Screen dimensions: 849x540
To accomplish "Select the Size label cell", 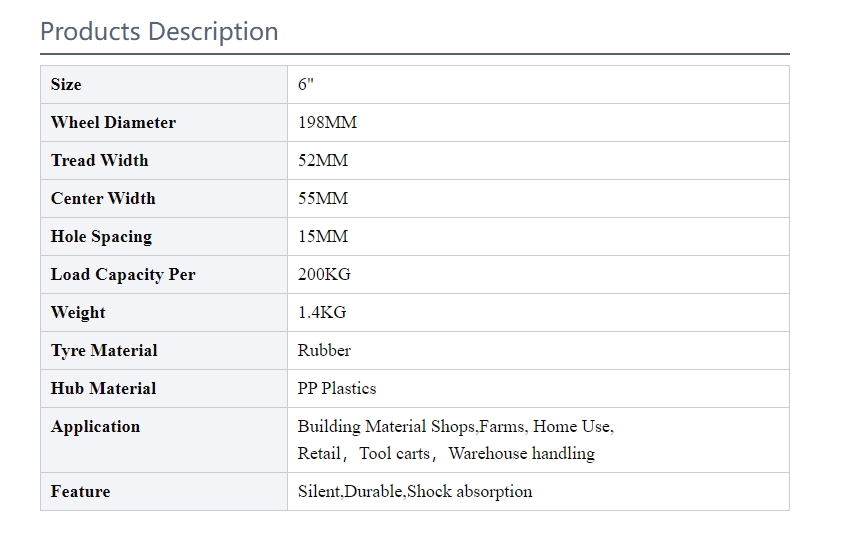I will pos(164,84).
